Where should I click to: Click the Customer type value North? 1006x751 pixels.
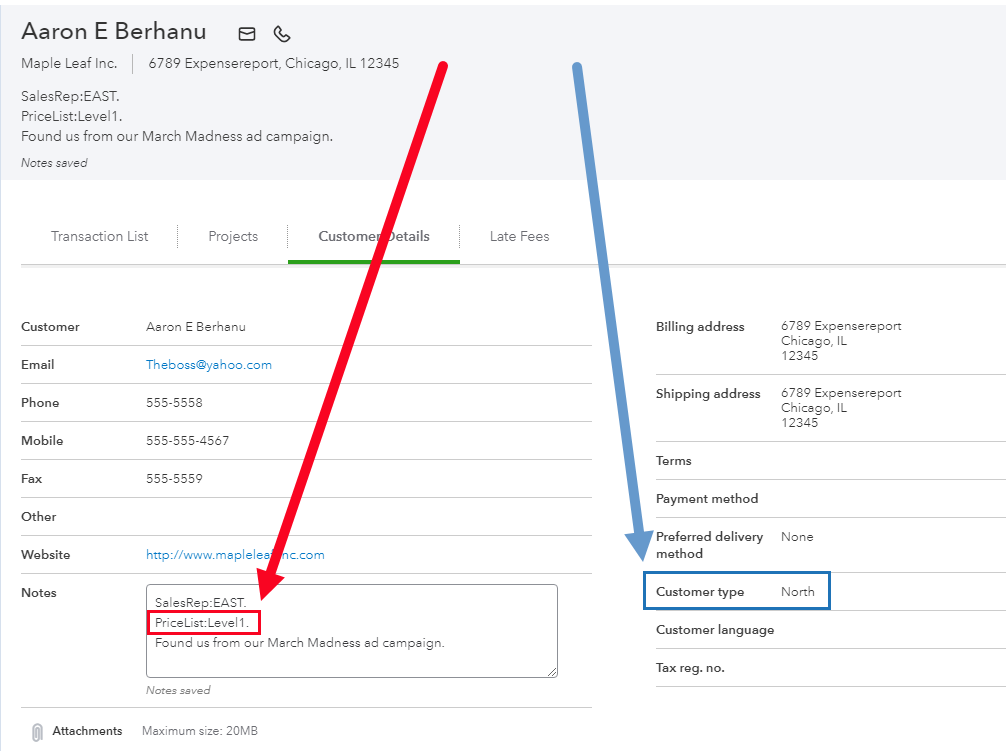tap(797, 592)
